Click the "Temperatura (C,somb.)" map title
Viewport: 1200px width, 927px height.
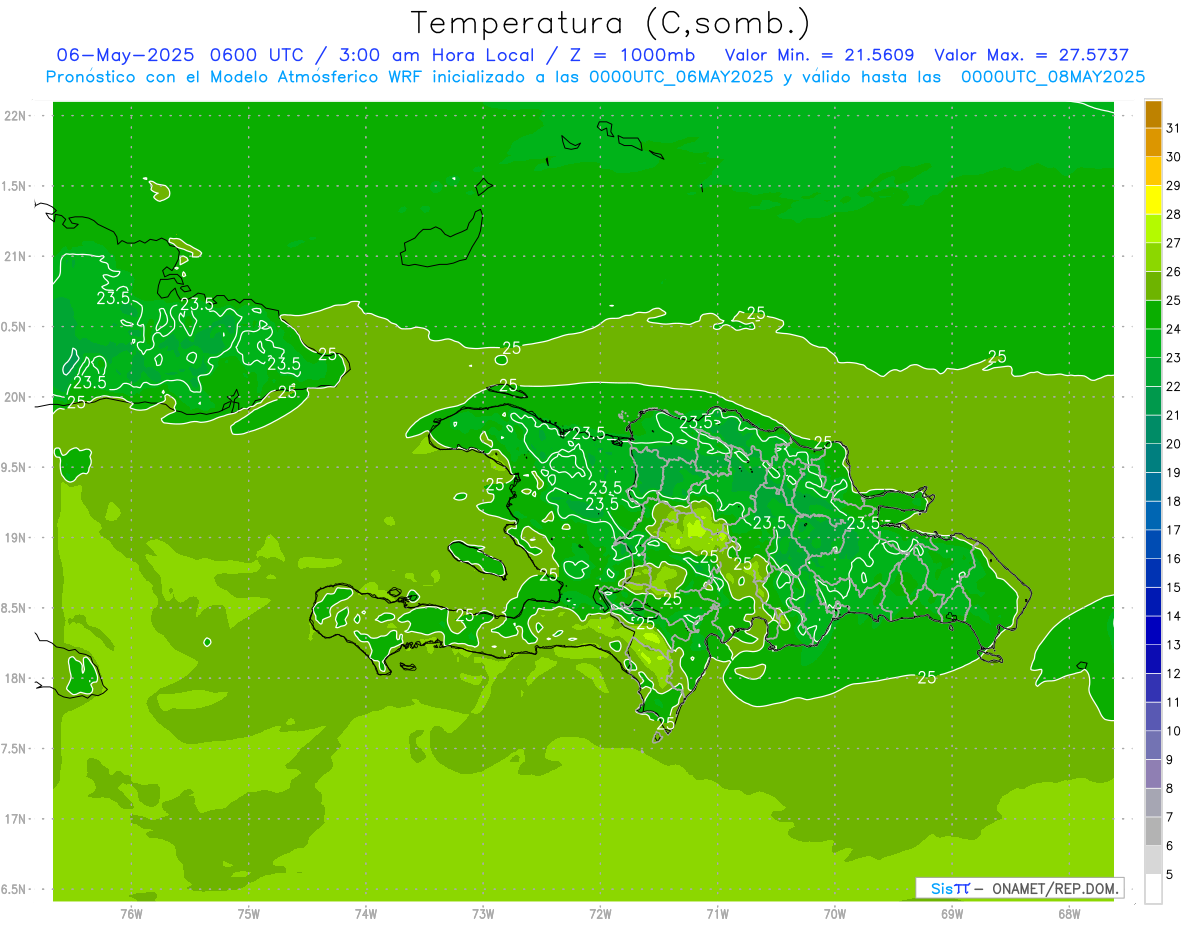point(611,23)
